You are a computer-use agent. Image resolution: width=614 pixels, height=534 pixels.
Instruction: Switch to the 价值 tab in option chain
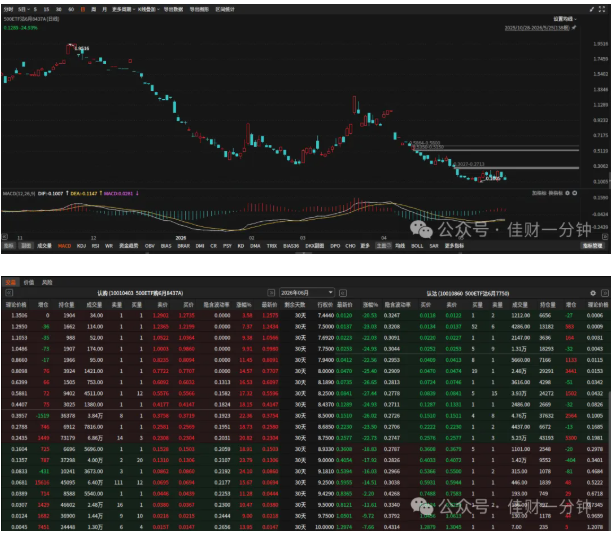(29, 282)
